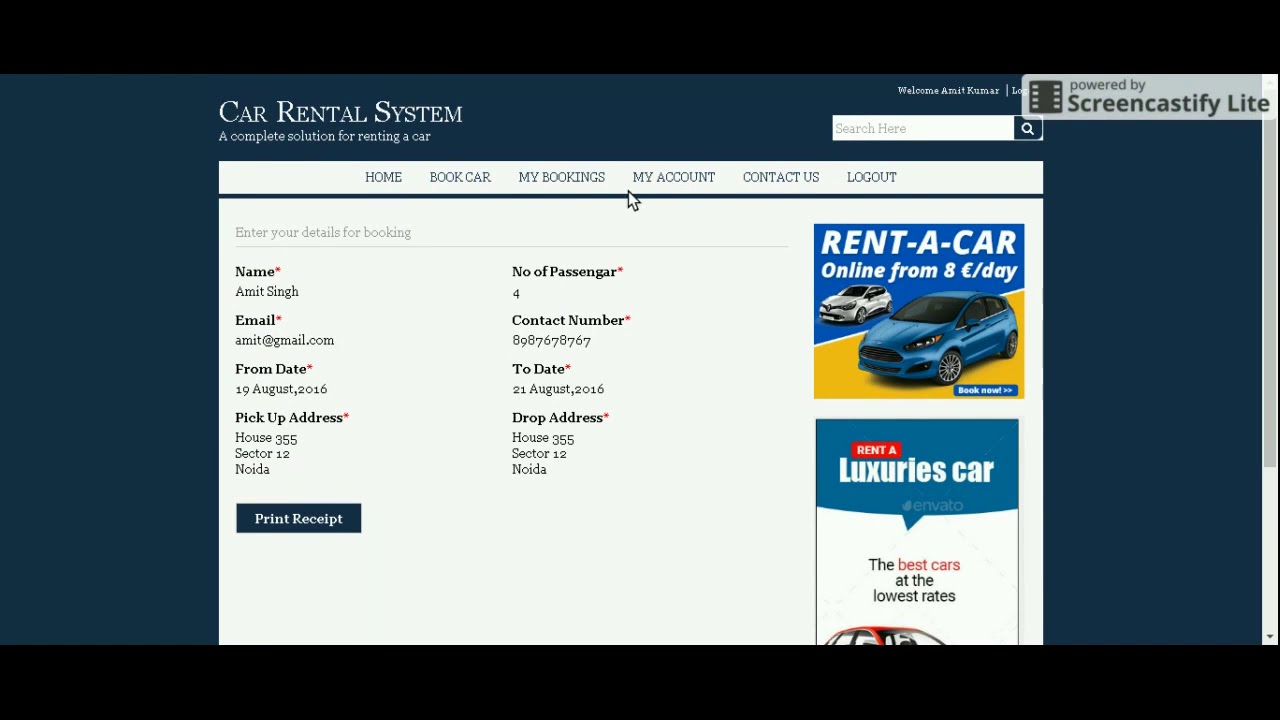
Task: Select MY ACCOUNT menu item
Action: (x=673, y=177)
